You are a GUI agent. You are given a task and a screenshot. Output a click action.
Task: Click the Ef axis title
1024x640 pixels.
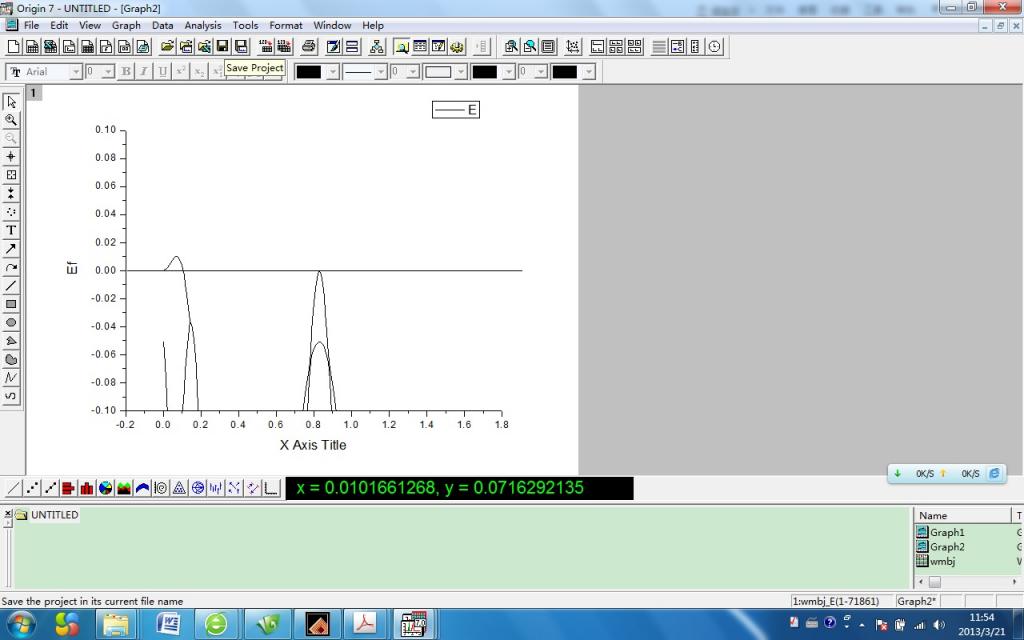click(x=72, y=268)
